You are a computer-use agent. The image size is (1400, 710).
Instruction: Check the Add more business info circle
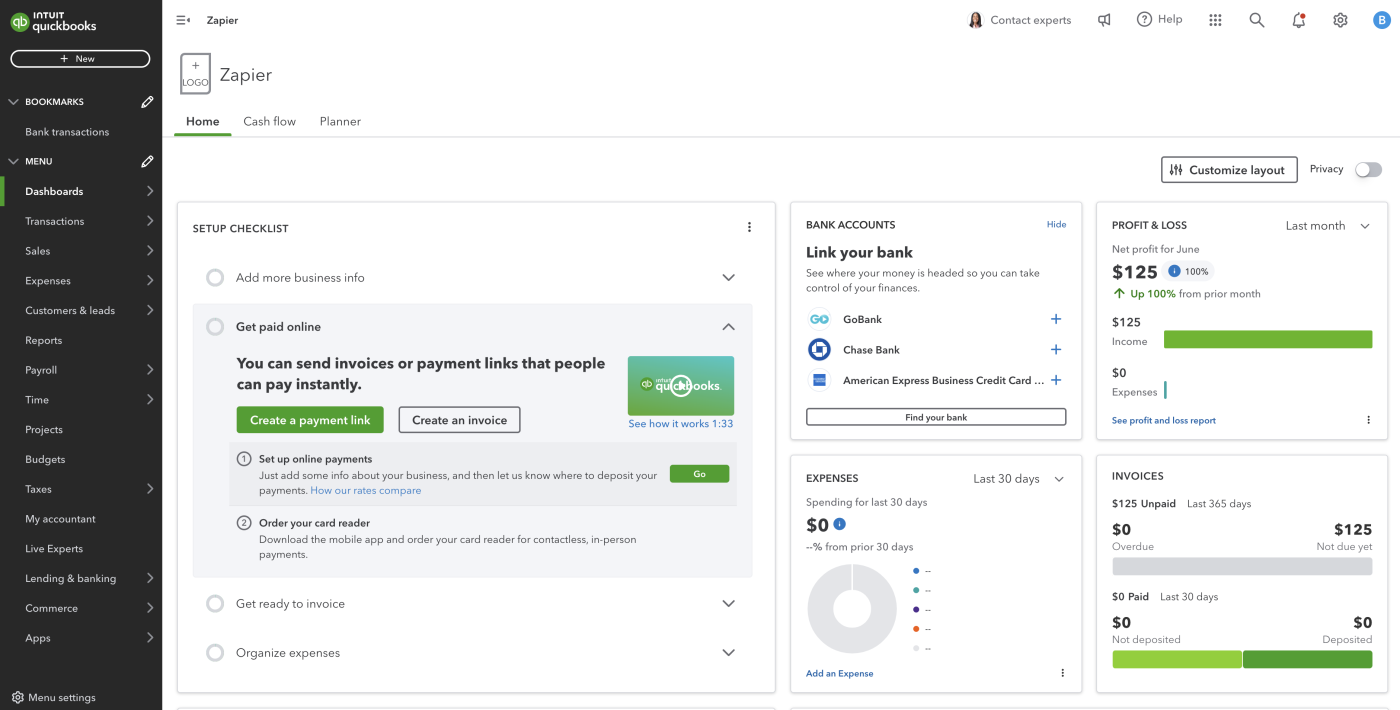point(215,278)
